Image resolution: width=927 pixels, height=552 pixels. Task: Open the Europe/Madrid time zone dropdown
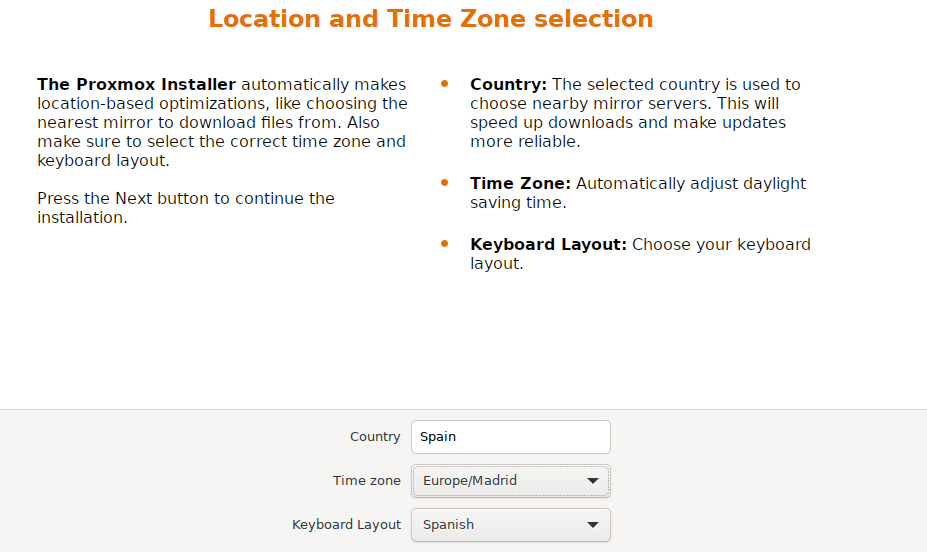[500, 481]
